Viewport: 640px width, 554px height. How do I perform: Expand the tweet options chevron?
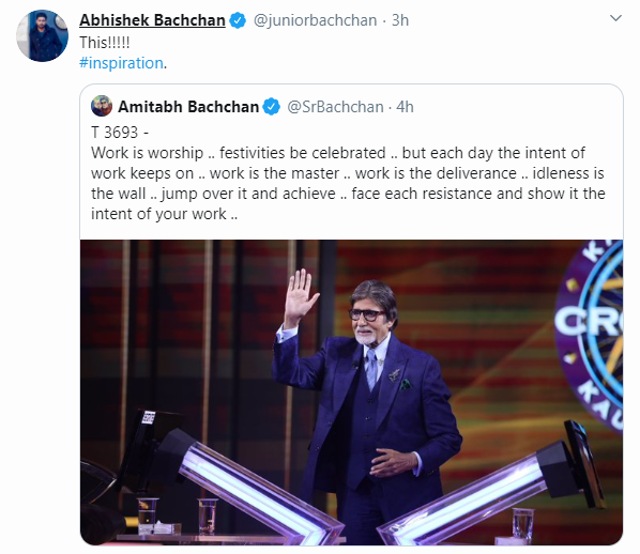point(616,18)
